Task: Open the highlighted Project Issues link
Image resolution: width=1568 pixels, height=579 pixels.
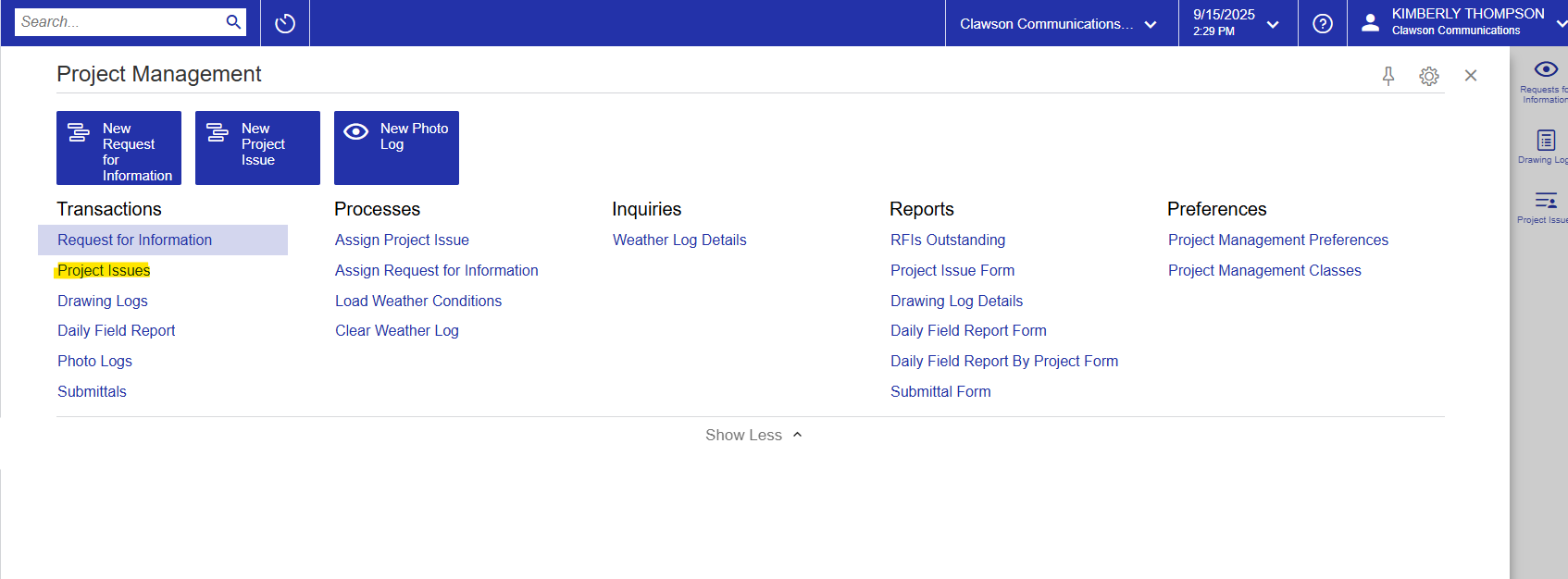Action: coord(104,270)
